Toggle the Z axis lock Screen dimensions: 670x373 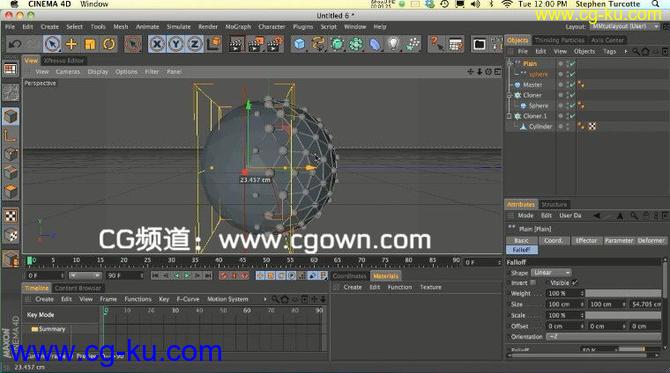pyautogui.click(x=194, y=44)
